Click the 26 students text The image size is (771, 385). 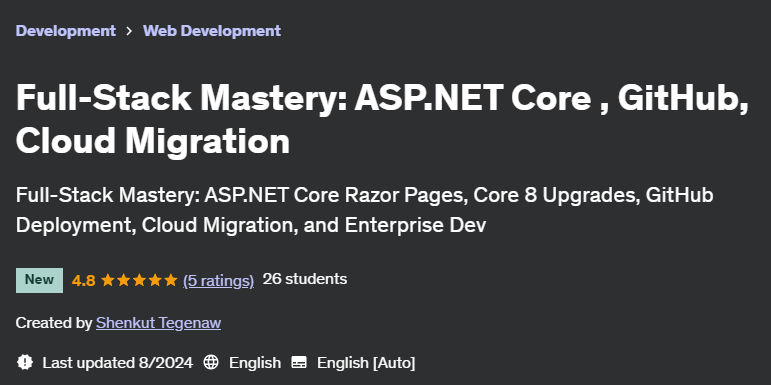pos(305,279)
